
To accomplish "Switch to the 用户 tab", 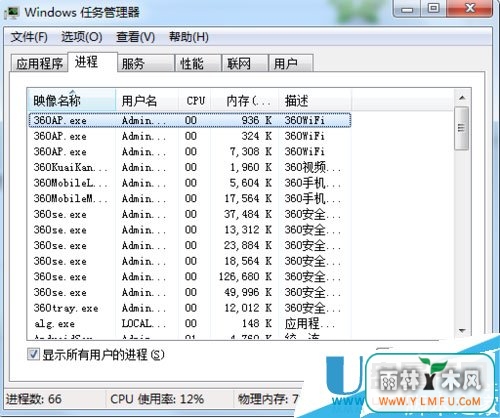I will [x=291, y=63].
